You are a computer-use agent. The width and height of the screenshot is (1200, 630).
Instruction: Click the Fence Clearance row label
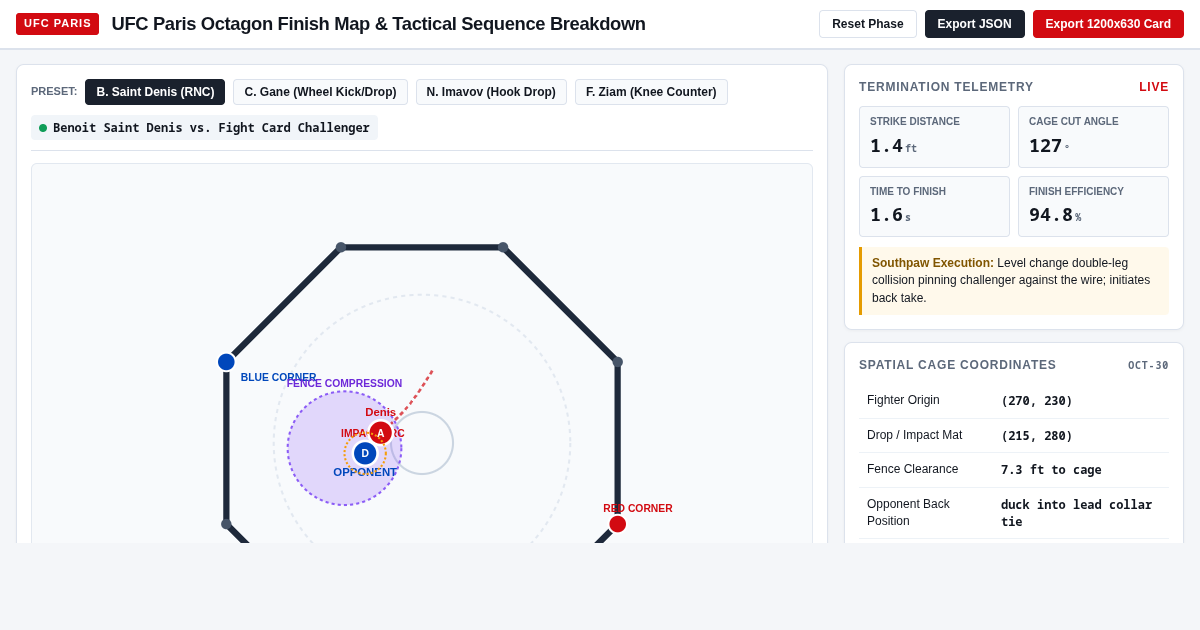coord(912,469)
